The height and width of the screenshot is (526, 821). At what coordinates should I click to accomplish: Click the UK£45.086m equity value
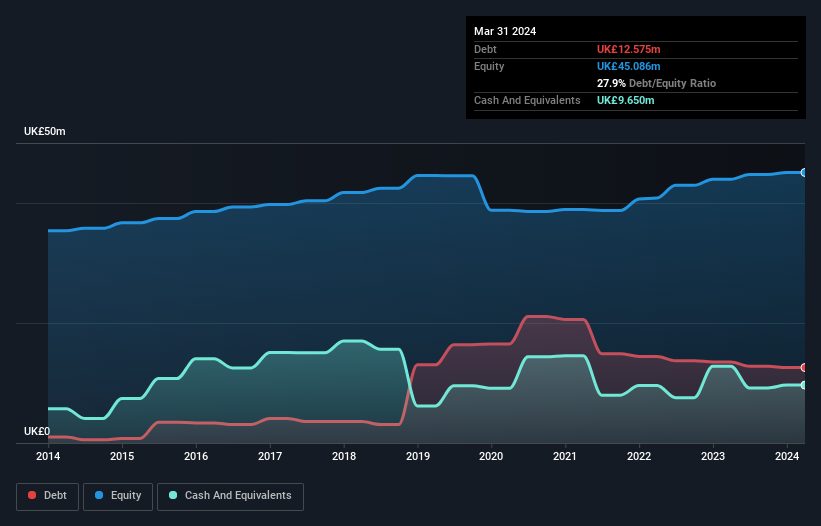click(x=628, y=66)
